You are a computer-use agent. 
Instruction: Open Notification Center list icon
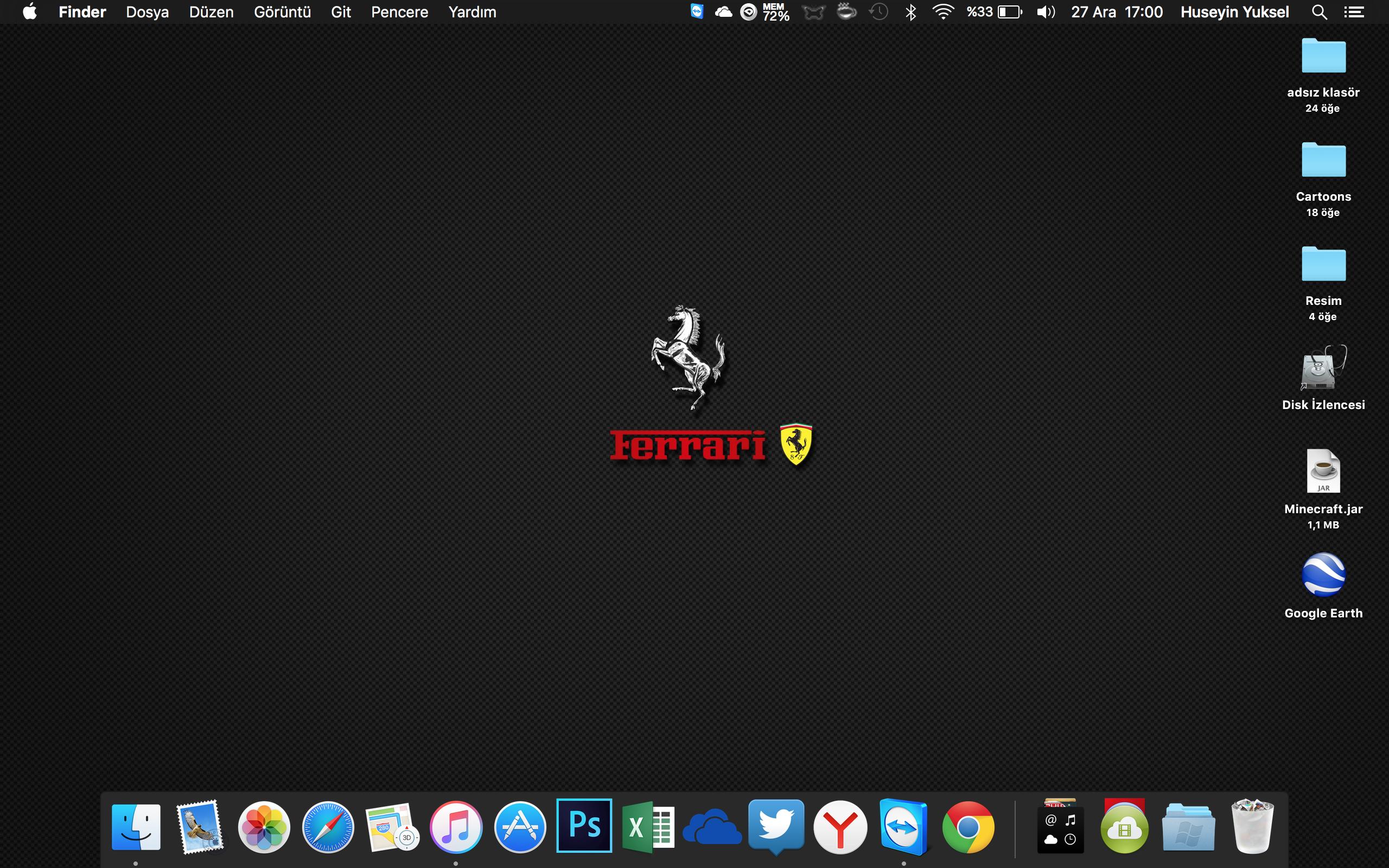1354,12
